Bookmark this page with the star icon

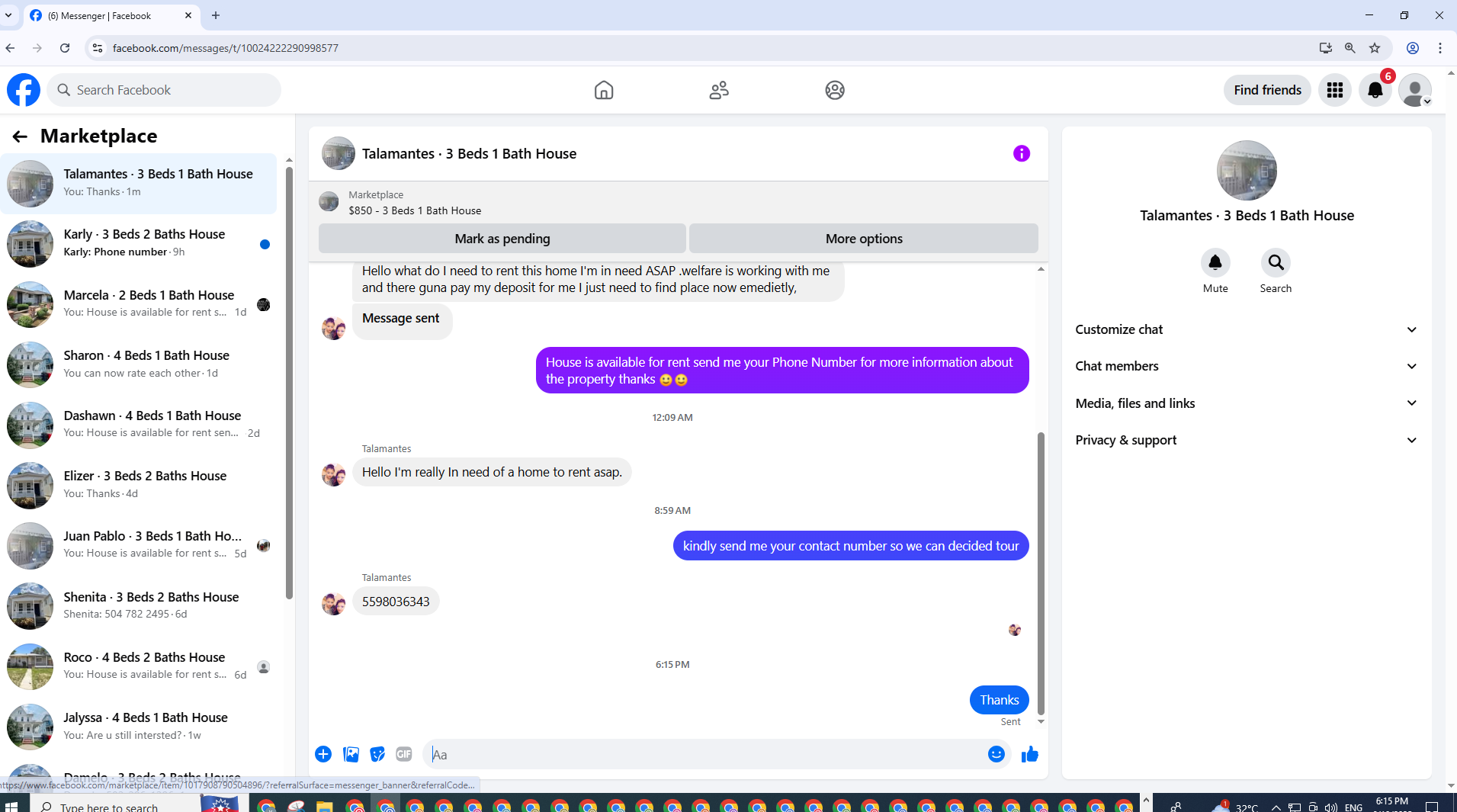(x=1375, y=48)
